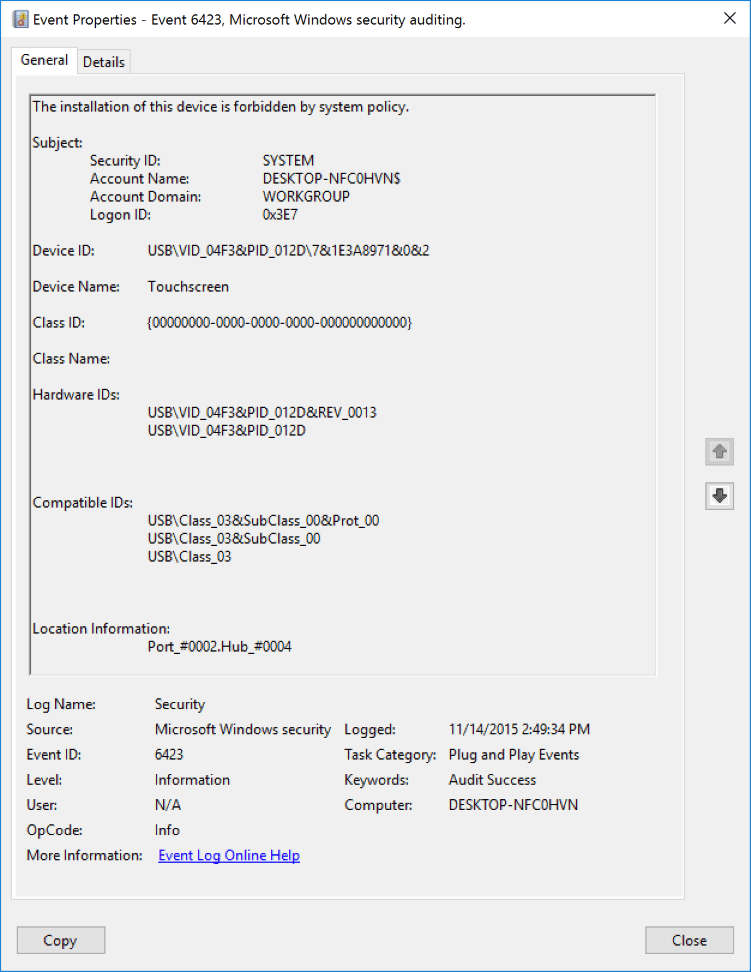Click the hardware ID USB\VID_04F3&PID_012D

[x=227, y=430]
